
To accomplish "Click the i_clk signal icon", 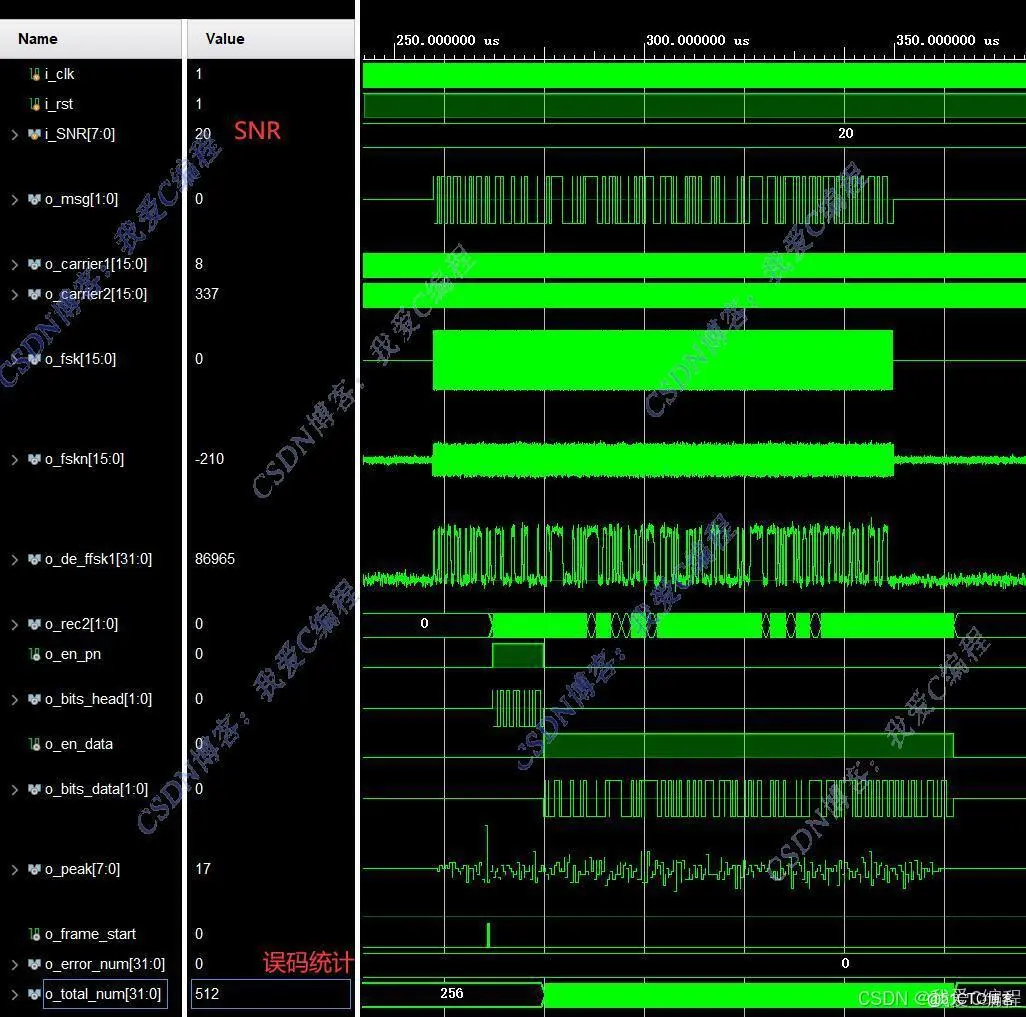I will click(x=35, y=74).
